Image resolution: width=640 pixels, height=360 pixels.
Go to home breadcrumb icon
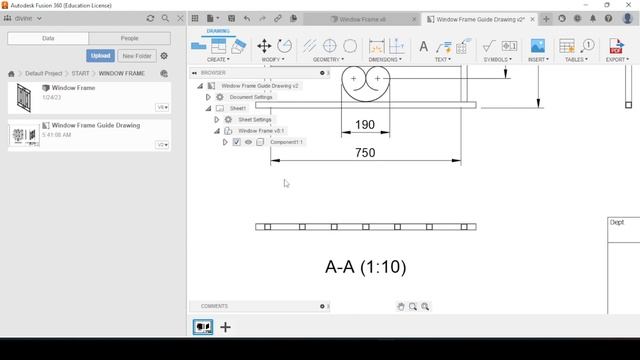11,73
